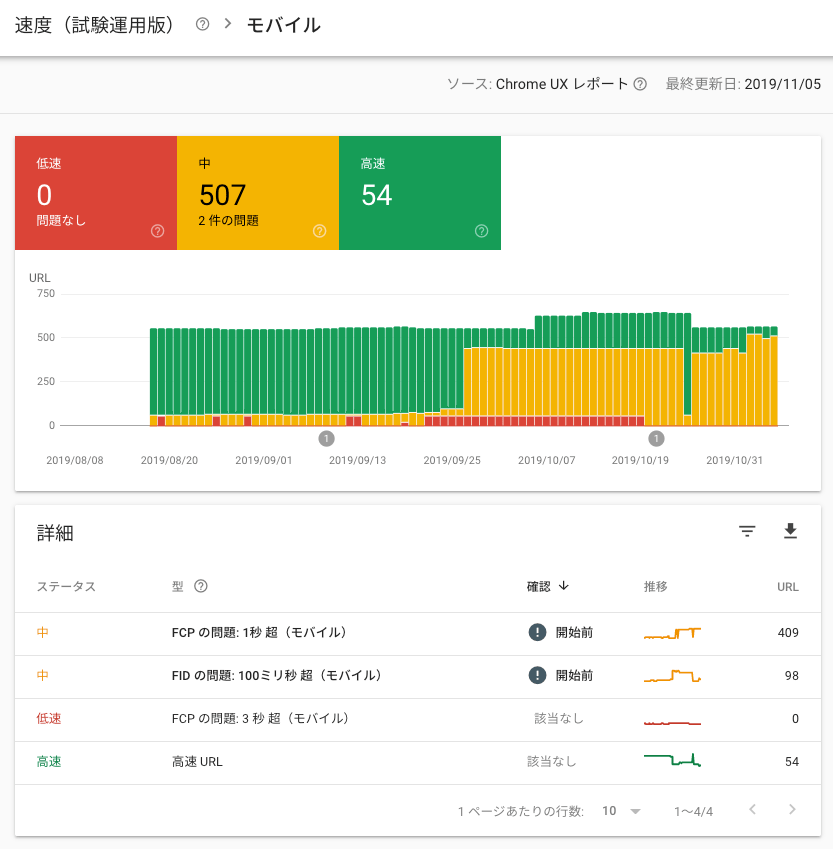Click help icon in the red 低速 card
The height and width of the screenshot is (849, 833).
(158, 231)
